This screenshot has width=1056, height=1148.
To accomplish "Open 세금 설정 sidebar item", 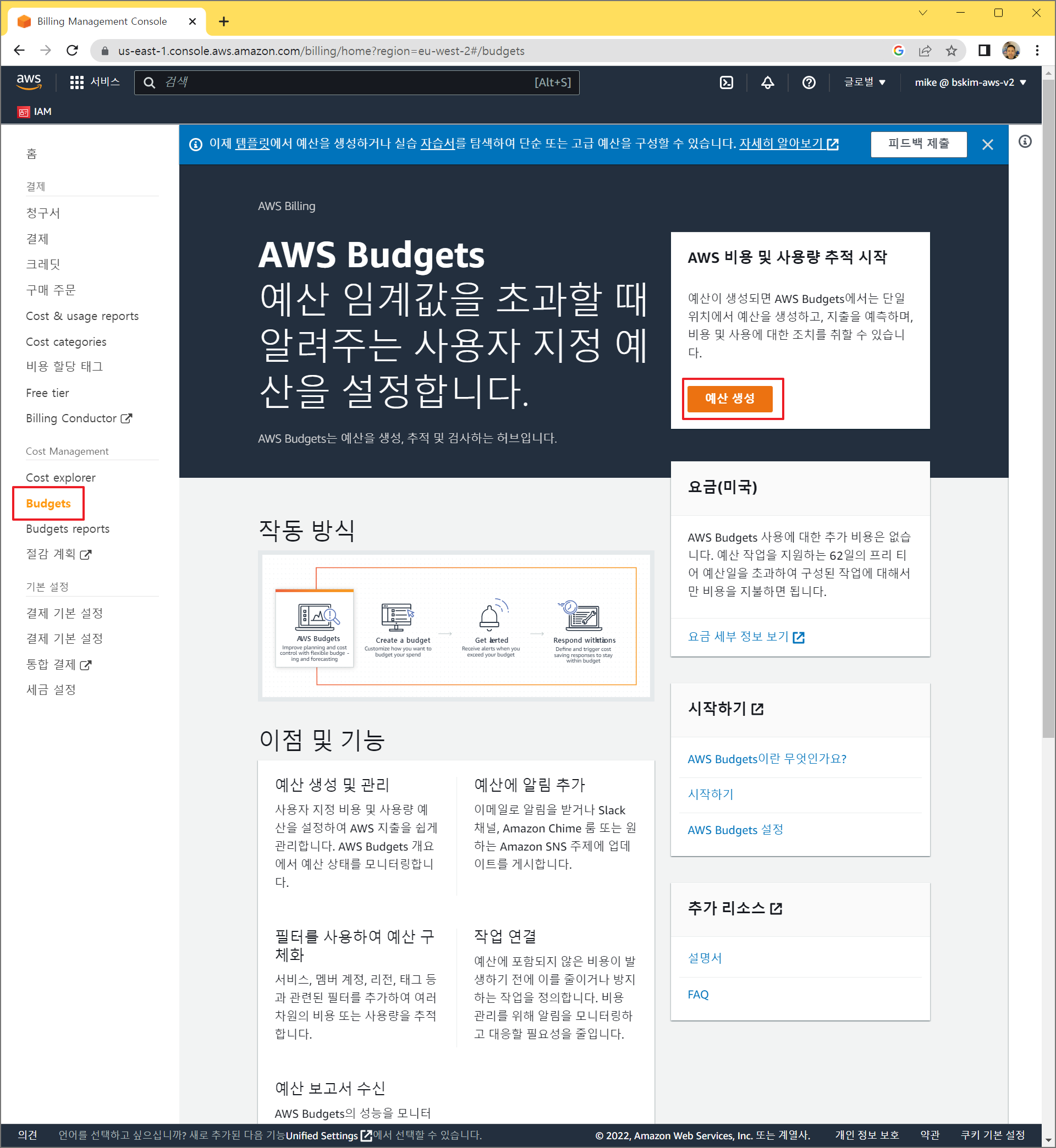I will pos(51,690).
